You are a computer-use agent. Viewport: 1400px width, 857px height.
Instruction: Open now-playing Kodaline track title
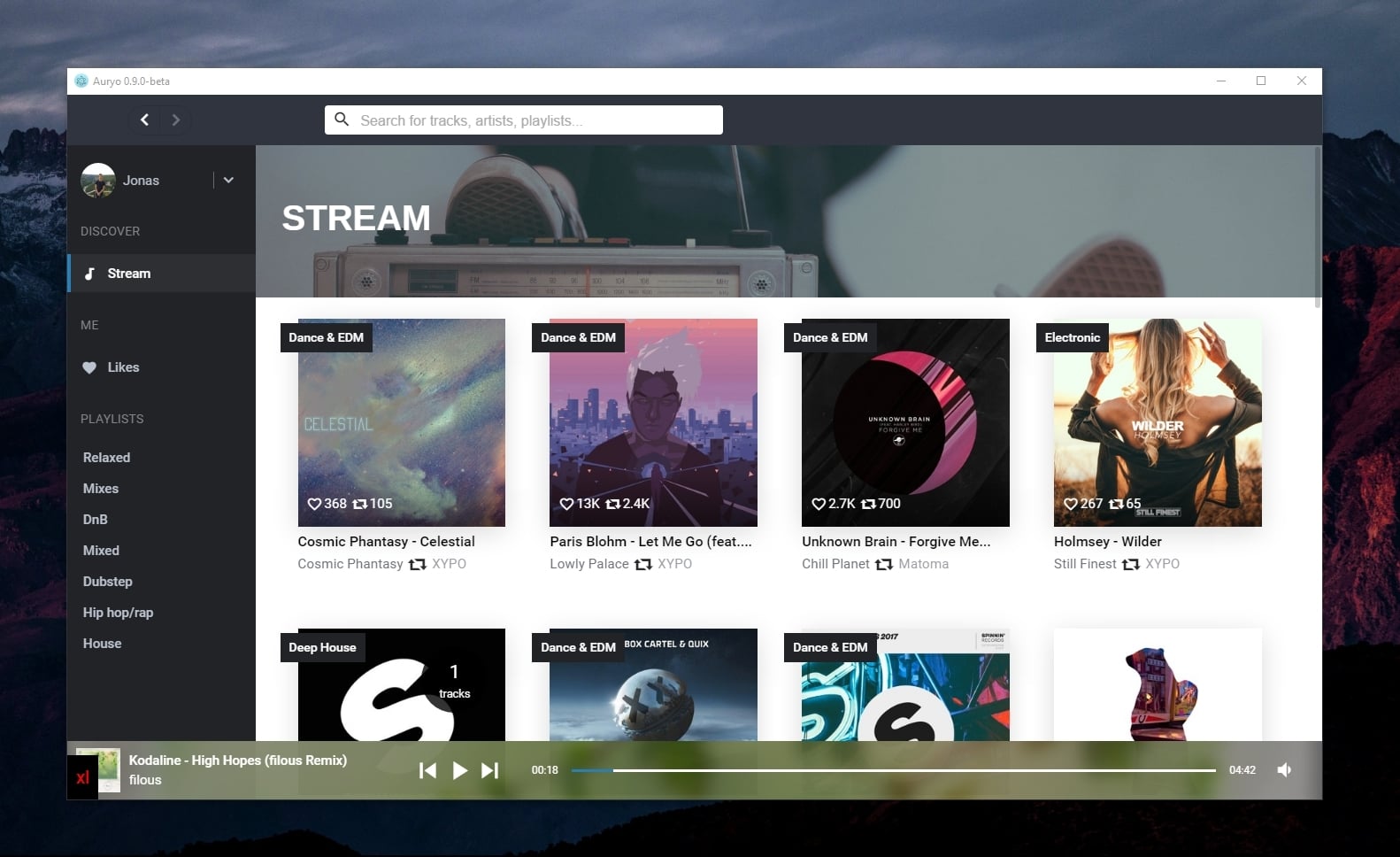pos(238,760)
